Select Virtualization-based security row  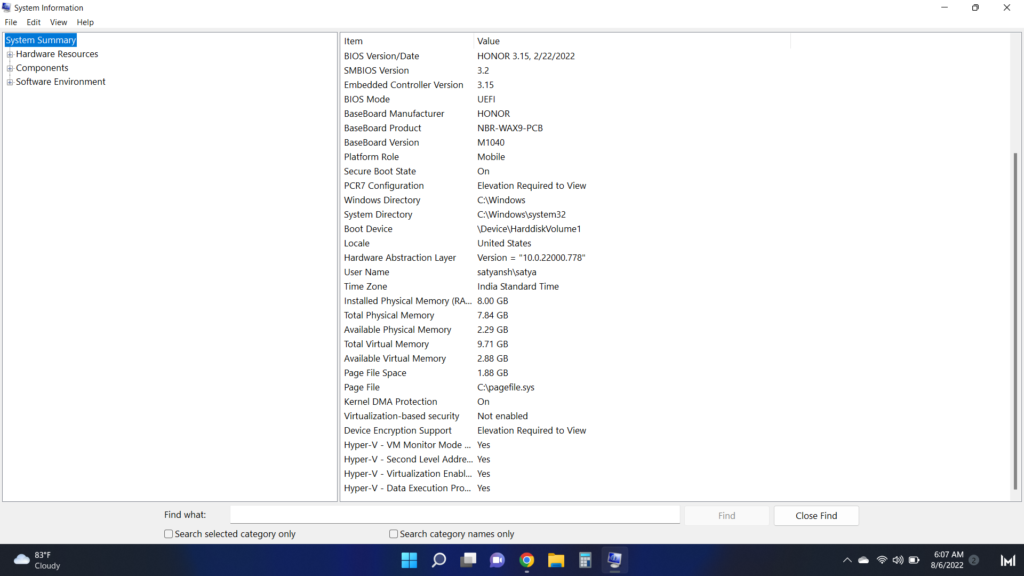566,416
